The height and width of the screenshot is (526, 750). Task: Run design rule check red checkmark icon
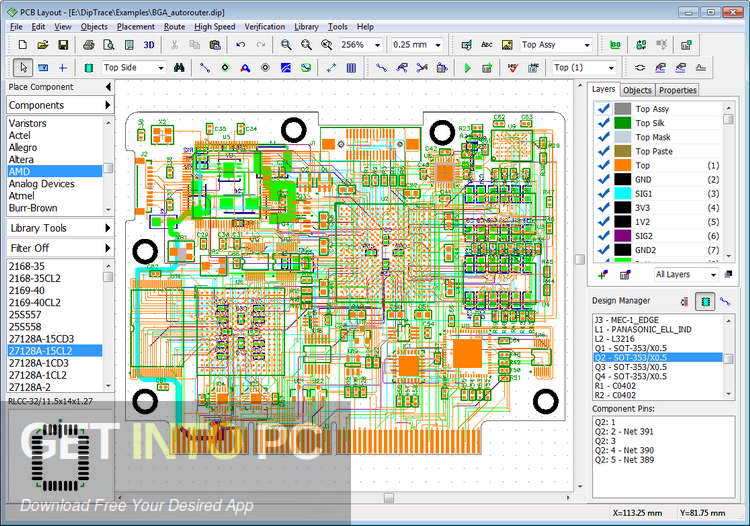click(513, 68)
